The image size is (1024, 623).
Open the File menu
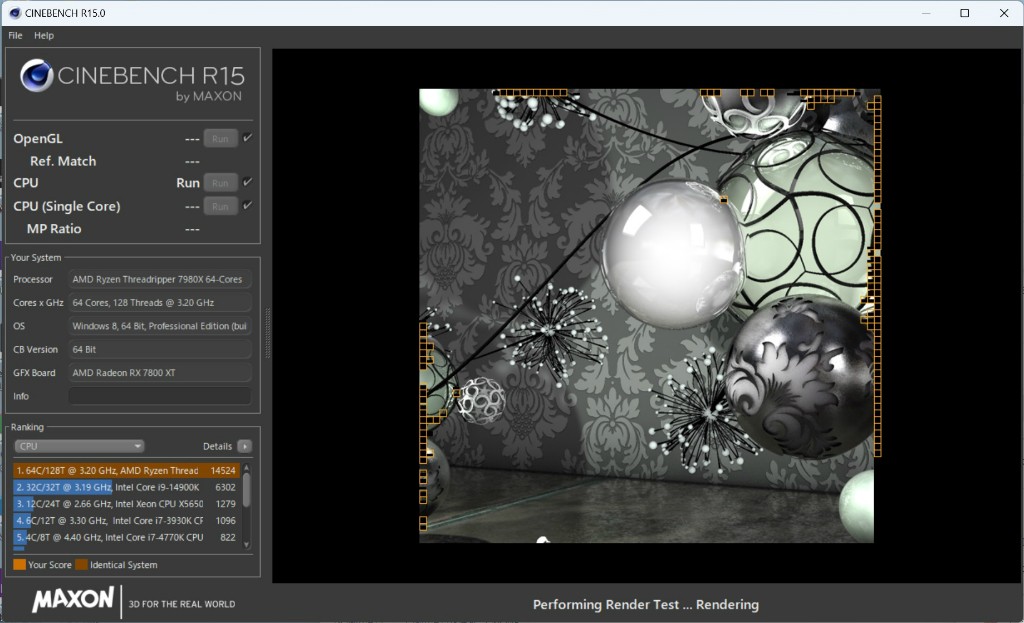pyautogui.click(x=15, y=35)
